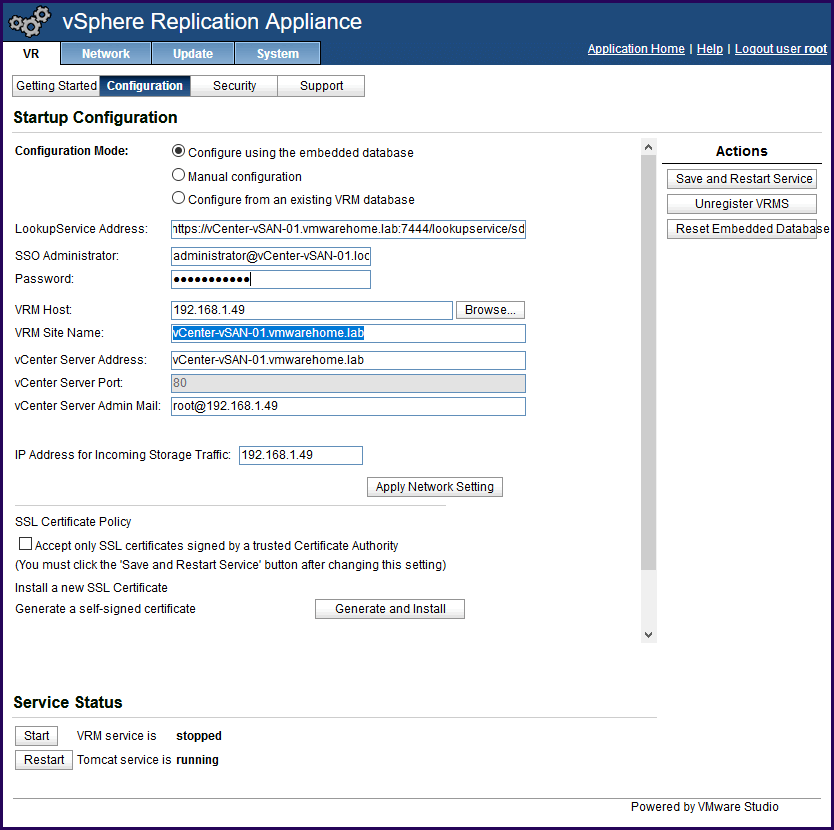Click 'vSphere Replication Appliance' title text
Viewport: 834px width, 830px height.
click(x=212, y=21)
